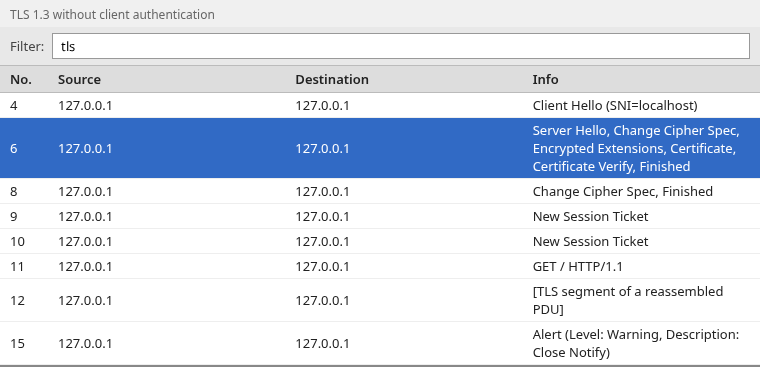Click the title TLS 1.3 without client authentication
760x367 pixels.
pyautogui.click(x=112, y=15)
